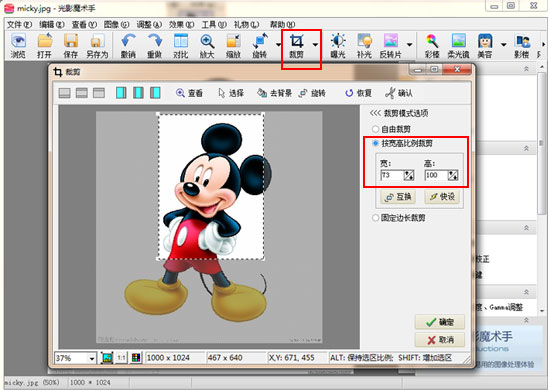Click the main toolbar 旋转 rotate icon
The height and width of the screenshot is (390, 548).
[260, 46]
